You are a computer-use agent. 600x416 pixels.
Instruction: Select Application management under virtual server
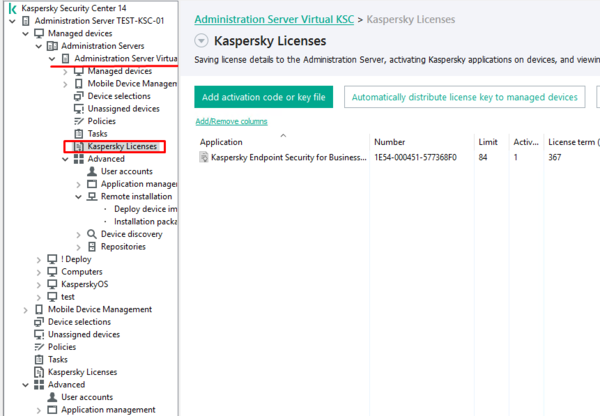point(139,184)
